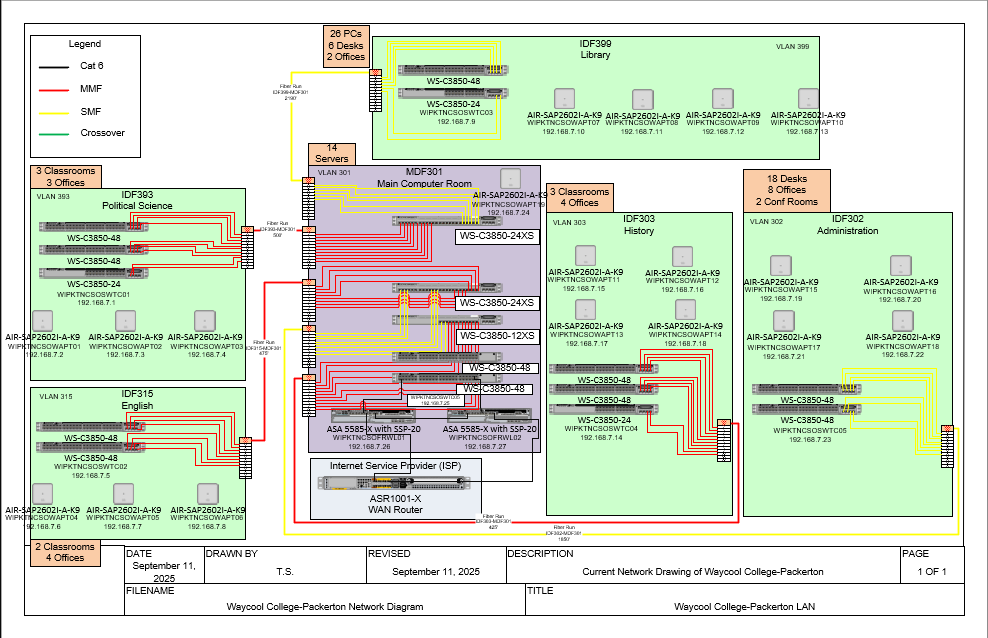Viewport: 988px width, 638px height.
Task: Select the '14 Servers' callout box
Action: (x=332, y=154)
